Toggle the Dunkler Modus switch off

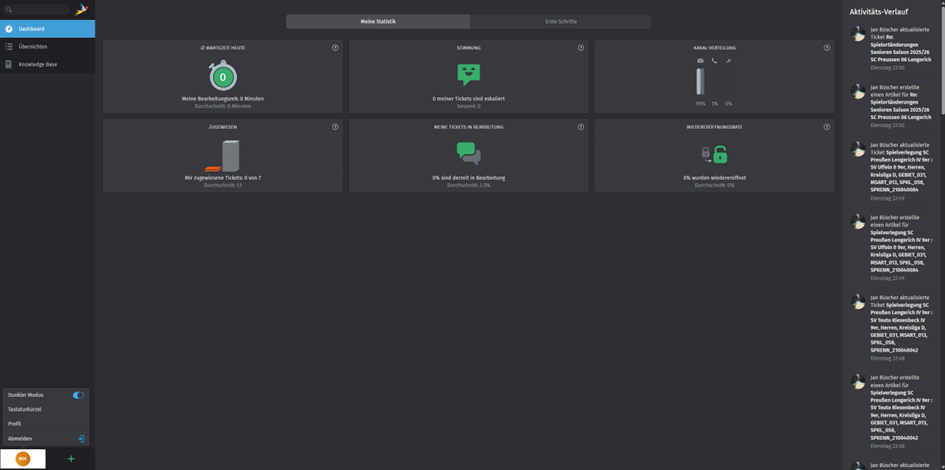click(x=78, y=395)
